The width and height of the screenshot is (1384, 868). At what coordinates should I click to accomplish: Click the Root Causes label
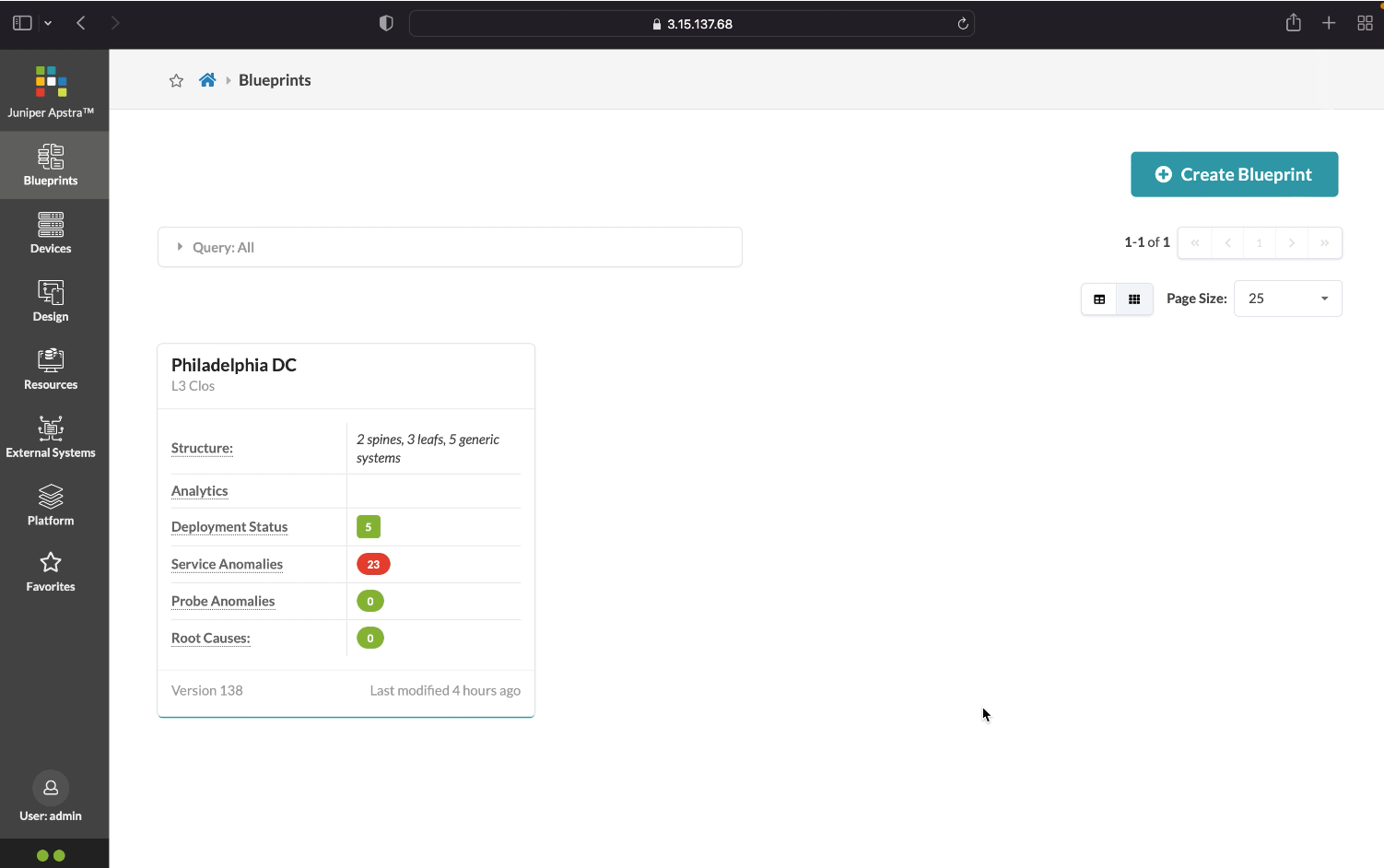point(211,638)
